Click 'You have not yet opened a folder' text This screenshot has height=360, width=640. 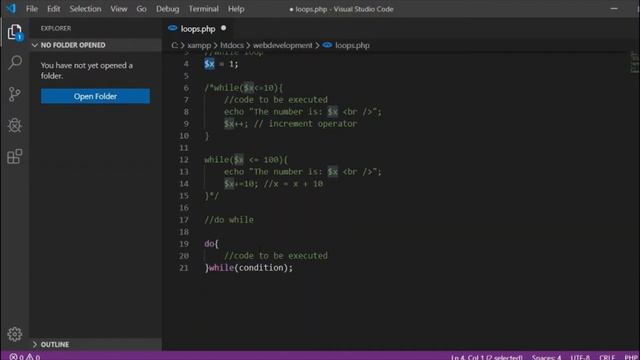tap(87, 70)
